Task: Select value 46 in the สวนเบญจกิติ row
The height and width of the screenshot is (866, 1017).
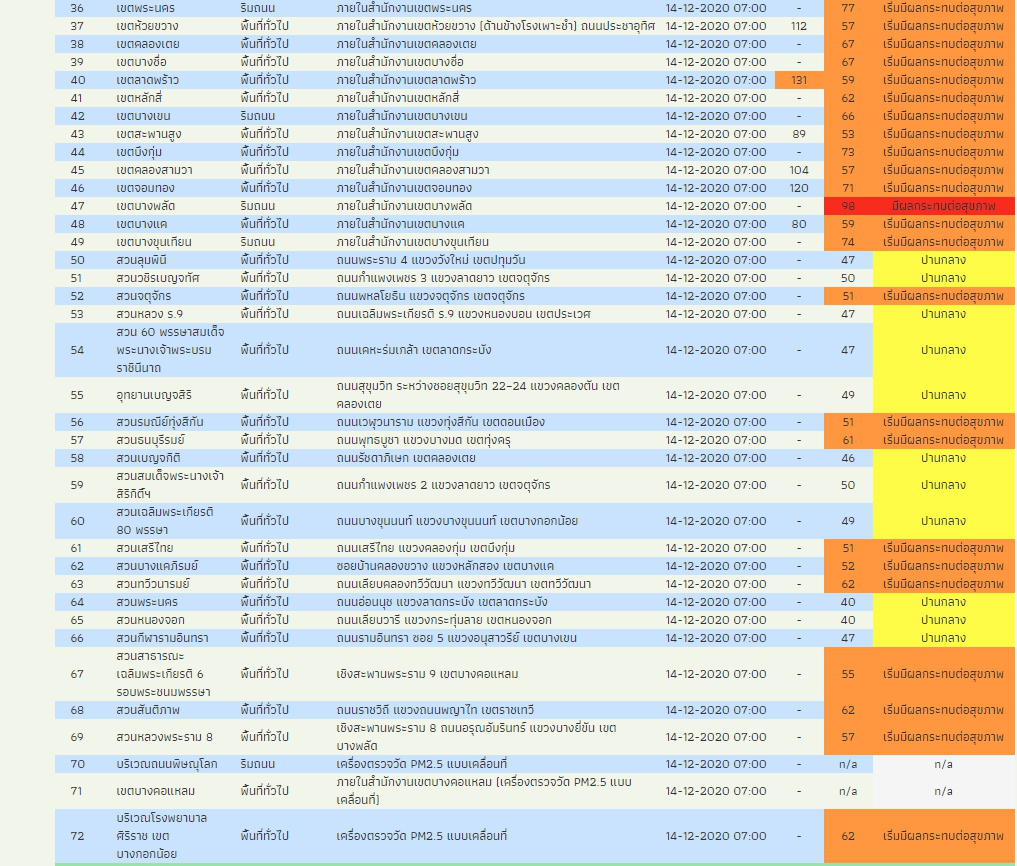Action: point(848,458)
